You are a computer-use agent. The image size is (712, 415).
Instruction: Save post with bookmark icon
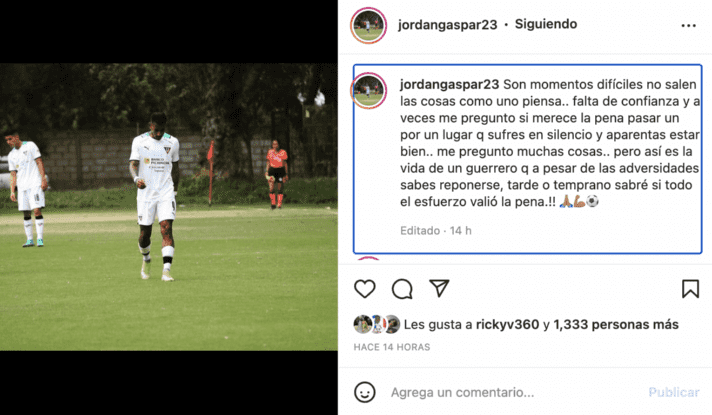tap(690, 289)
